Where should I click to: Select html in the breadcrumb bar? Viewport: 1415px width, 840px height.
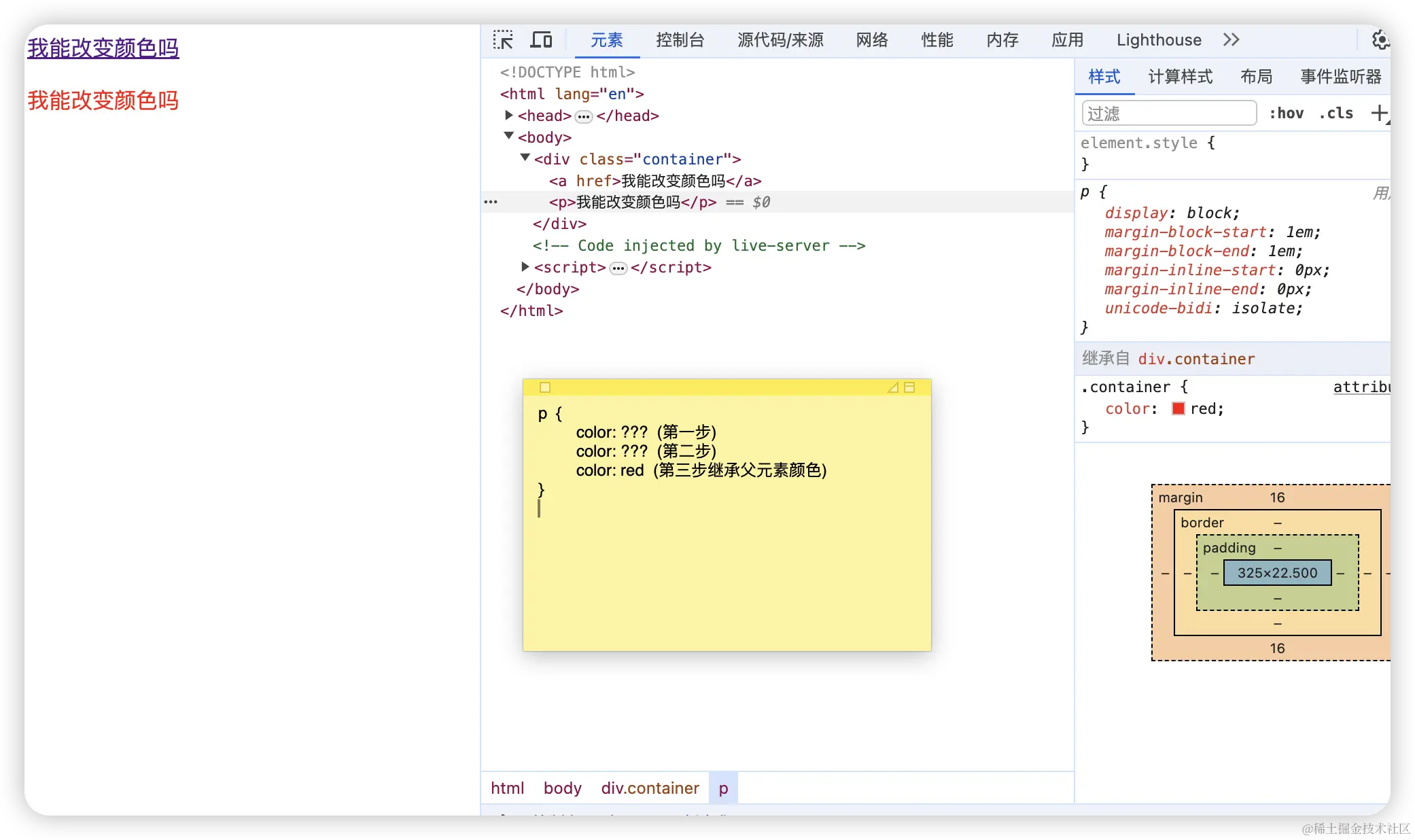click(507, 788)
